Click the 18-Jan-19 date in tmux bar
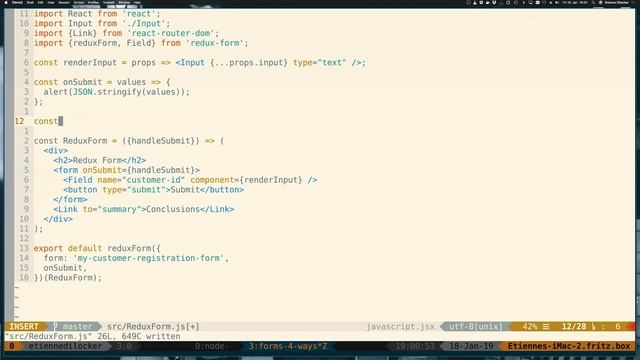640x360 pixels. (x=471, y=346)
